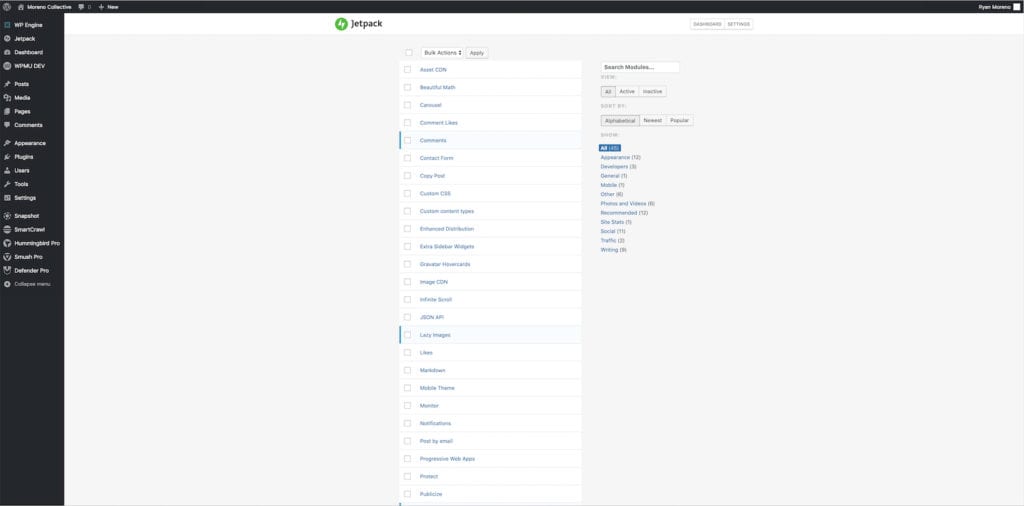The image size is (1024, 506).
Task: Select the Inactive view filter
Action: [x=652, y=91]
